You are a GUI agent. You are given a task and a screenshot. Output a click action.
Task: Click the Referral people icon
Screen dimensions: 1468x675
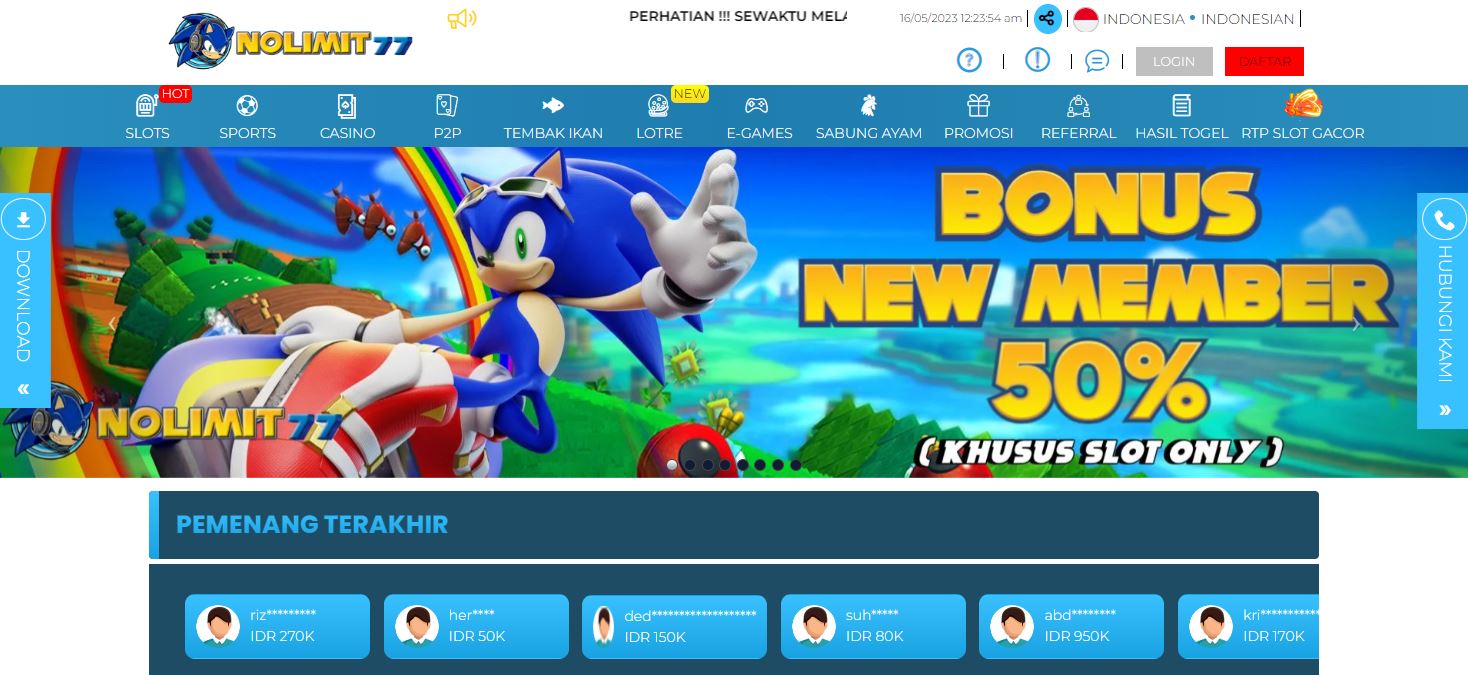(x=1078, y=105)
